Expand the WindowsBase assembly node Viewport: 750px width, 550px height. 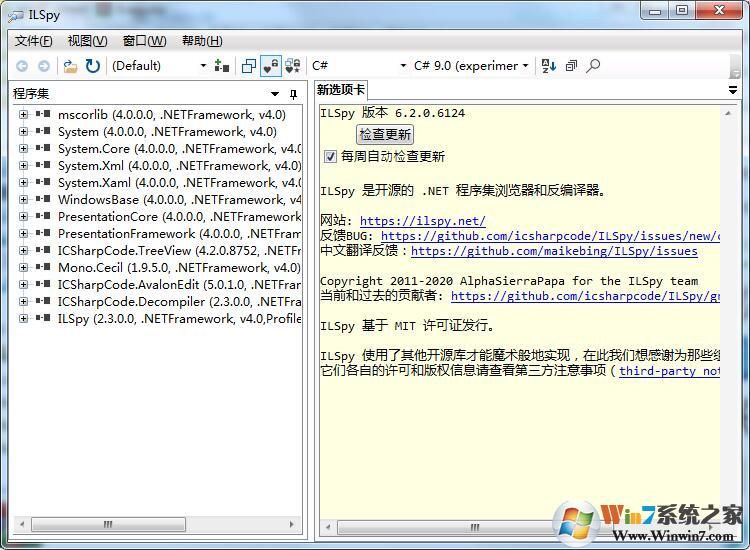[x=23, y=199]
